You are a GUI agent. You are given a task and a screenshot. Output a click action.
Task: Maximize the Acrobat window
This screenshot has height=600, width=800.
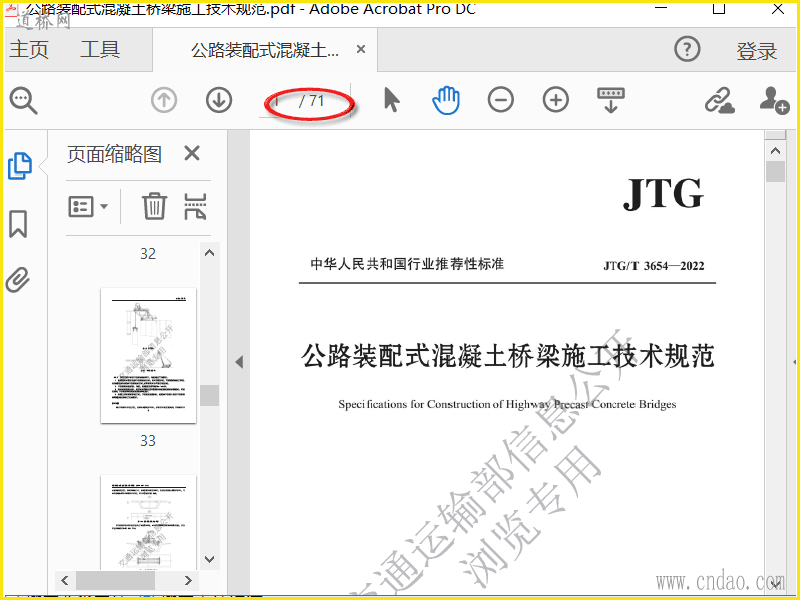pyautogui.click(x=719, y=8)
